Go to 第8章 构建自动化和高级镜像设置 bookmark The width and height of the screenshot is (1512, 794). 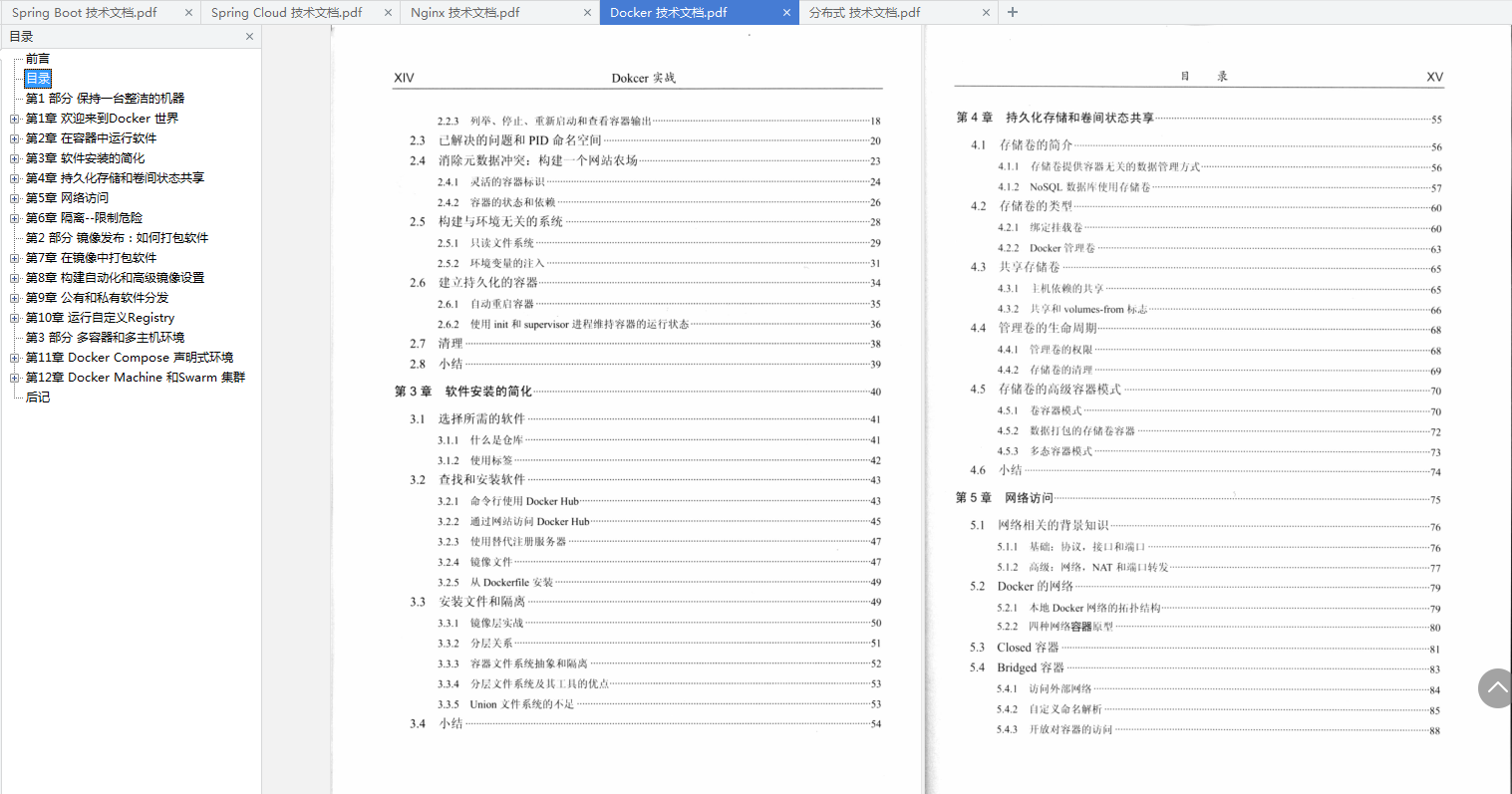tap(115, 278)
